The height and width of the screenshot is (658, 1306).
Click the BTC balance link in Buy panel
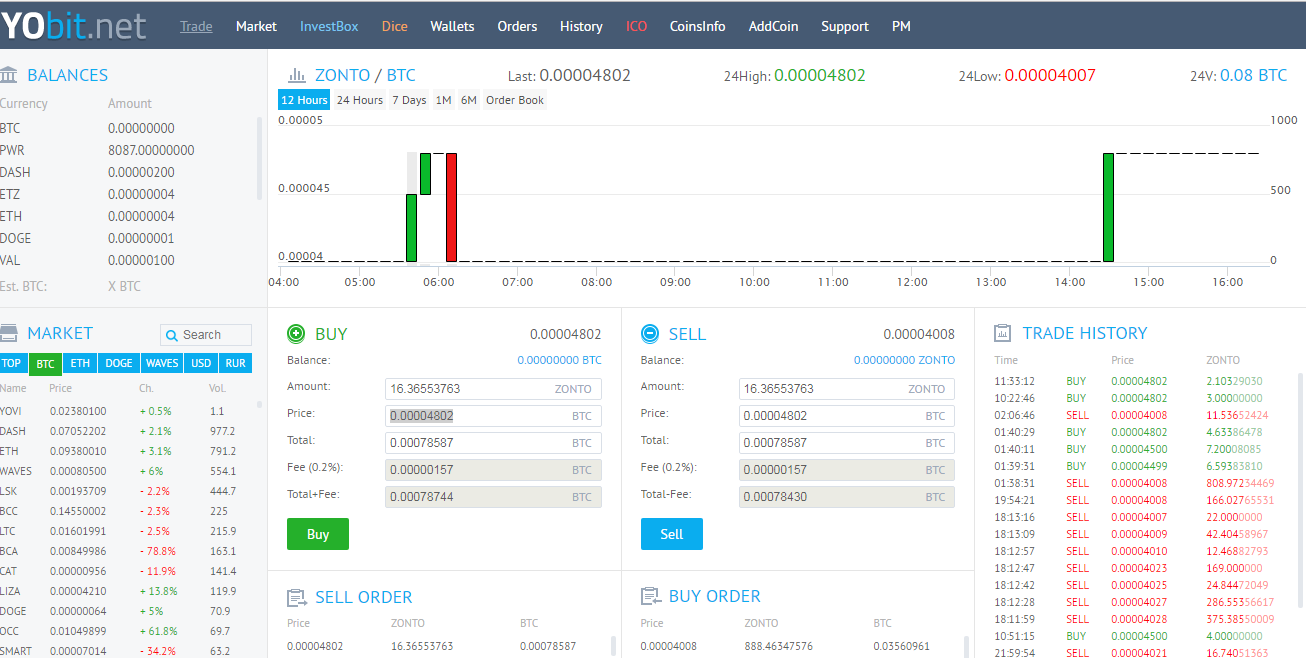pyautogui.click(x=559, y=360)
